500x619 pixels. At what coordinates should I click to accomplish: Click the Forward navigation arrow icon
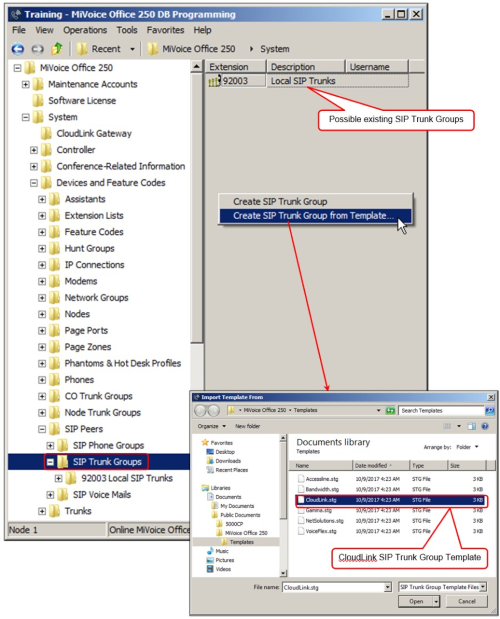tap(37, 49)
